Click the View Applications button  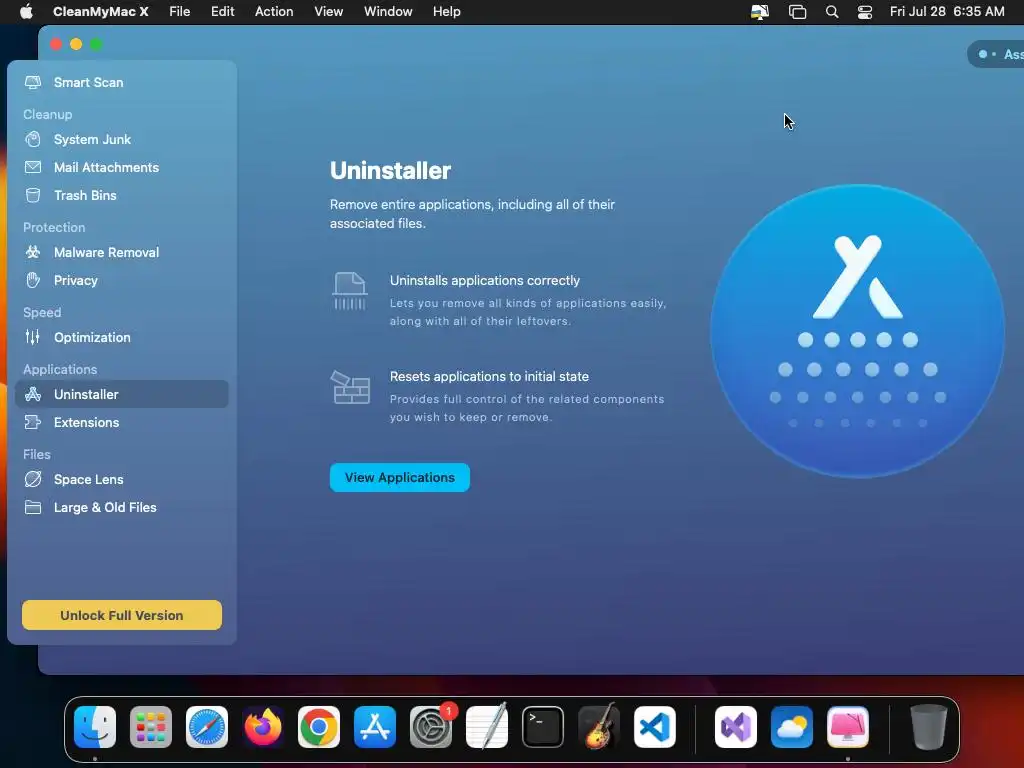400,477
